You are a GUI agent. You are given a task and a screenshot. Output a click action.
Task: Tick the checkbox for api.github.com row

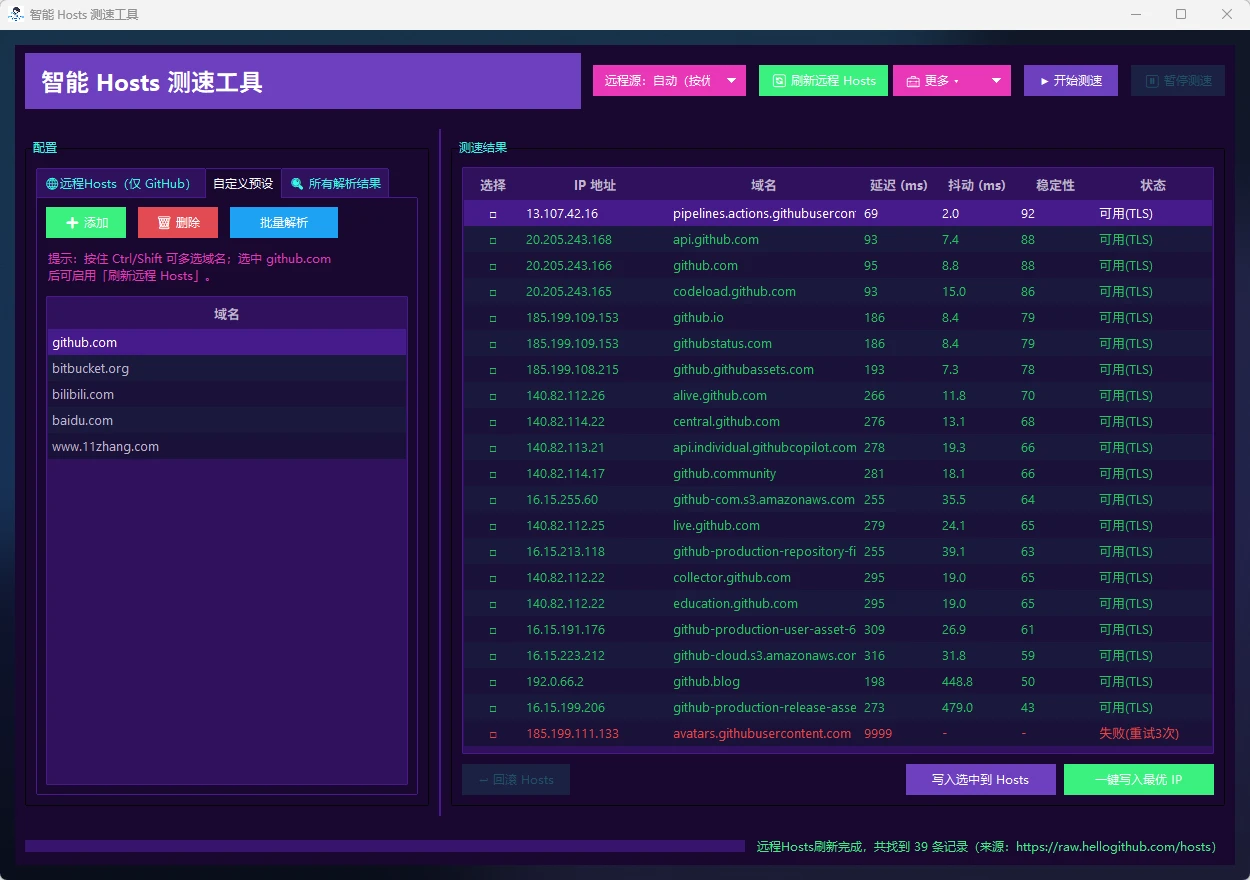(493, 240)
